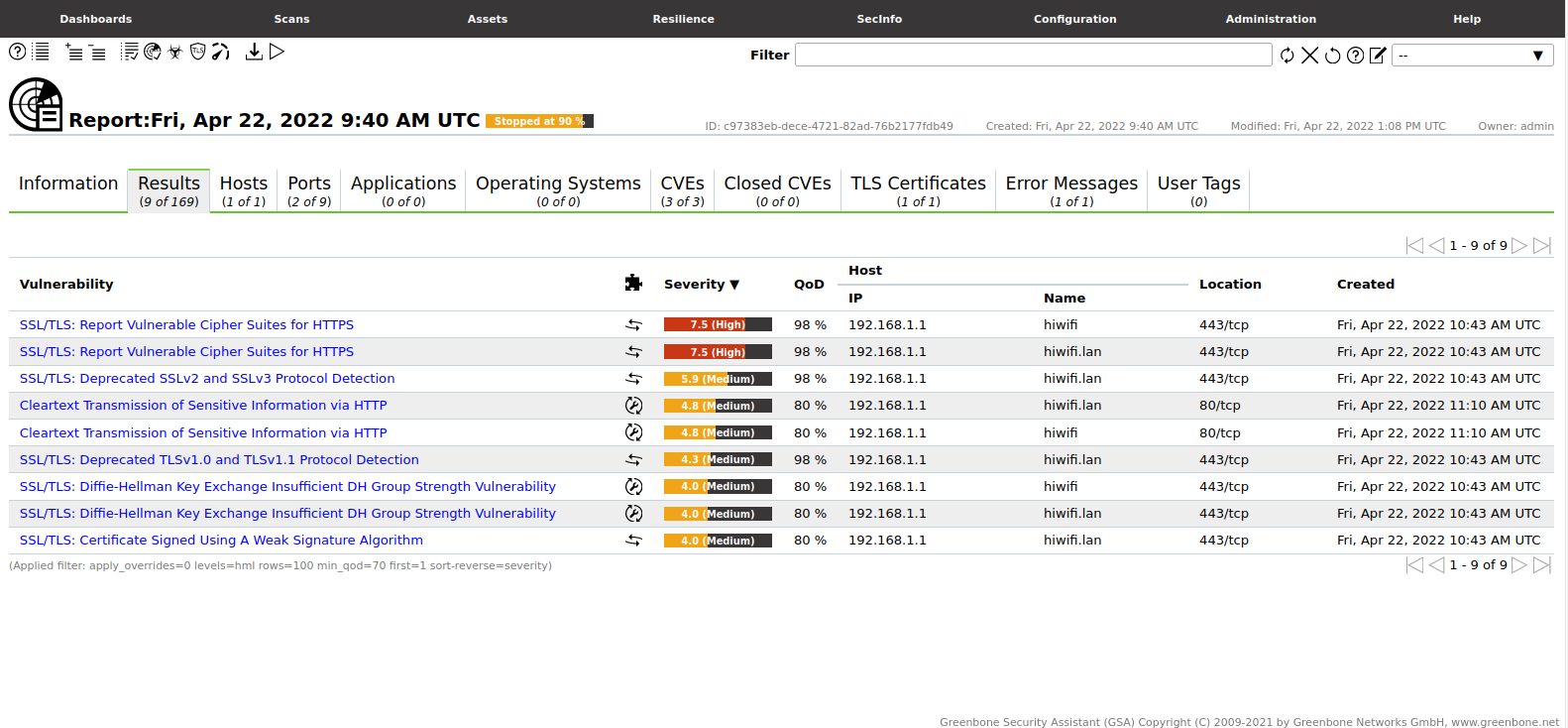Open the help icon in the report toolbar
The image size is (1568, 728).
point(17,52)
